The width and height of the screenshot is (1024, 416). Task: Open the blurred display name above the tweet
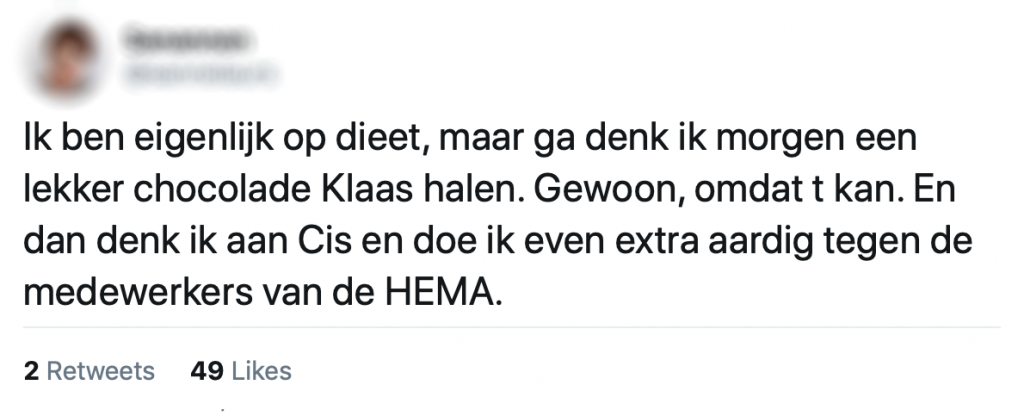point(187,40)
